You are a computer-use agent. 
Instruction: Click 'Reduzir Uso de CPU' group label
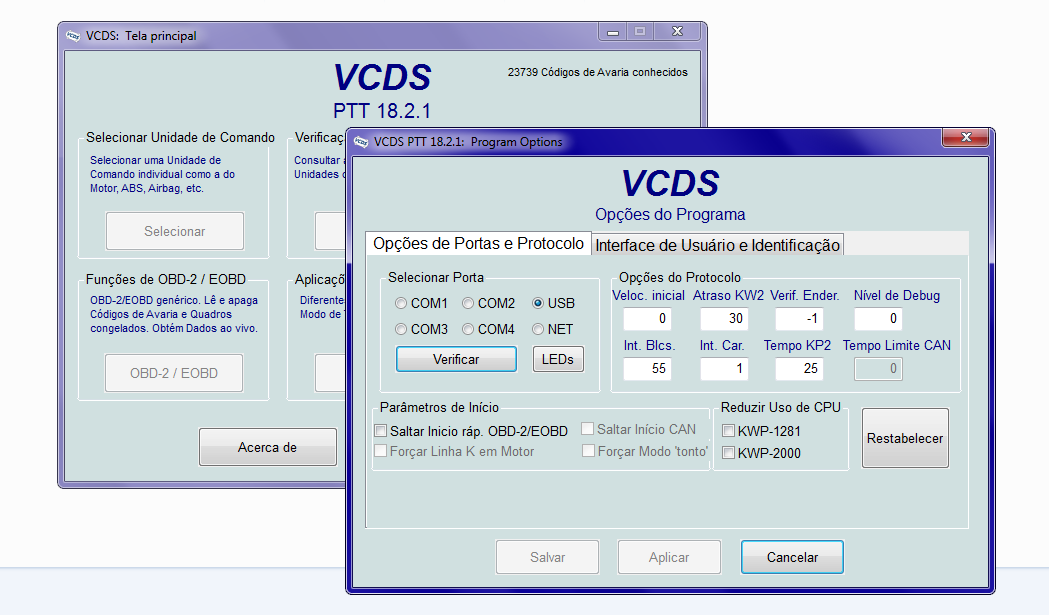click(x=781, y=408)
